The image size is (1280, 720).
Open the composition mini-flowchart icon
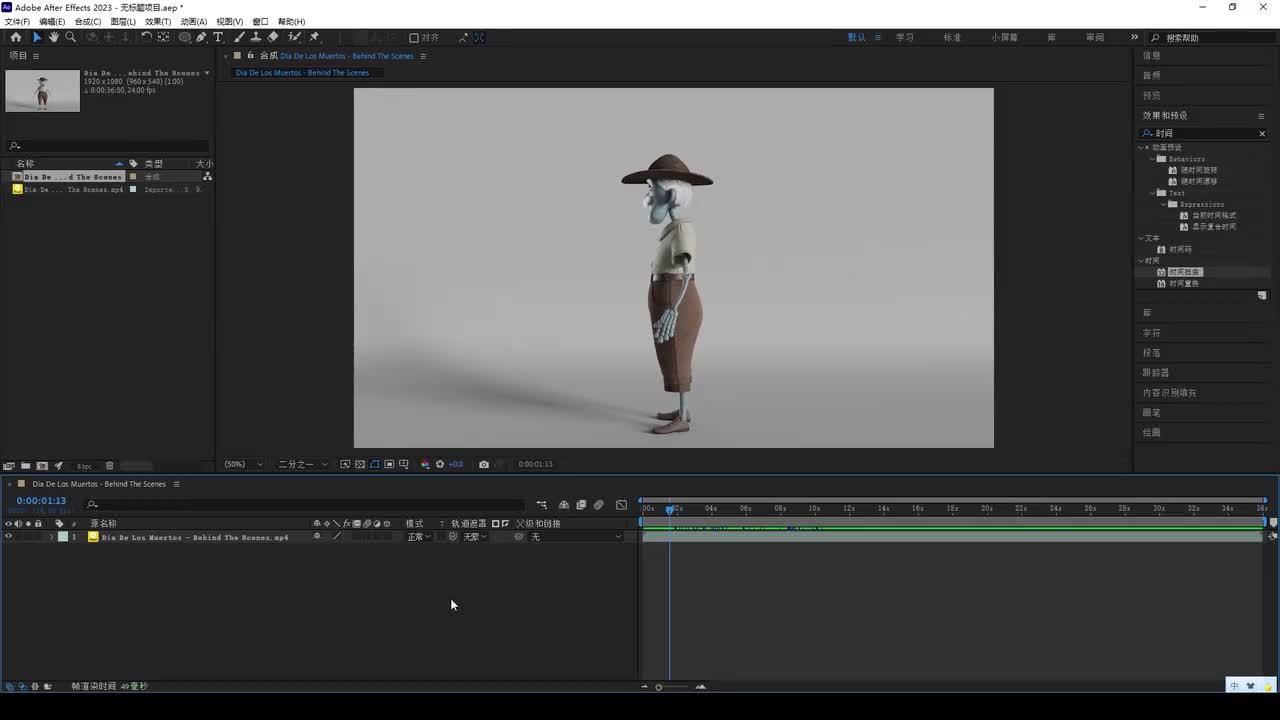pos(541,505)
